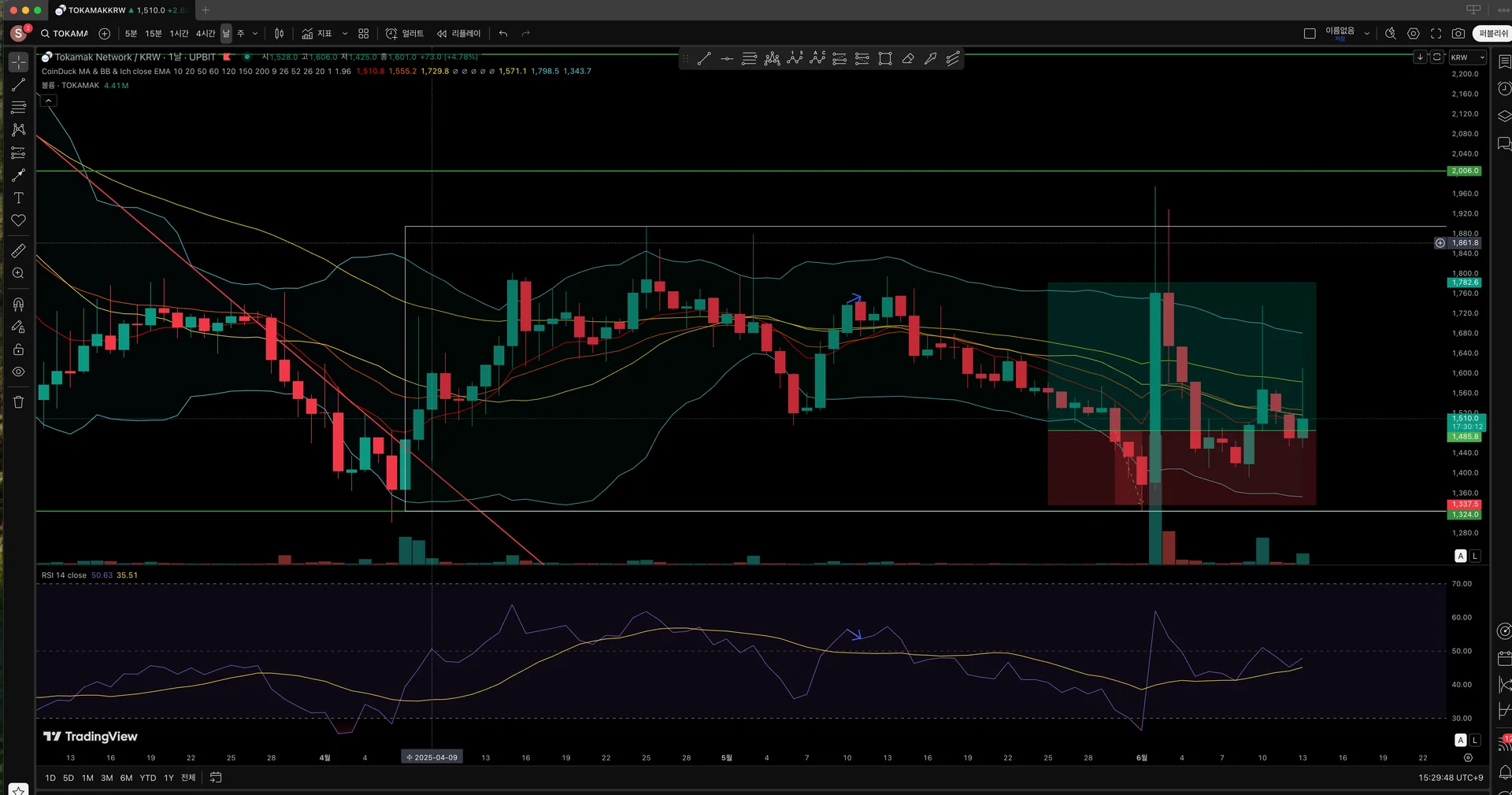Undo the last chart action
The height and width of the screenshot is (795, 1512).
(503, 33)
